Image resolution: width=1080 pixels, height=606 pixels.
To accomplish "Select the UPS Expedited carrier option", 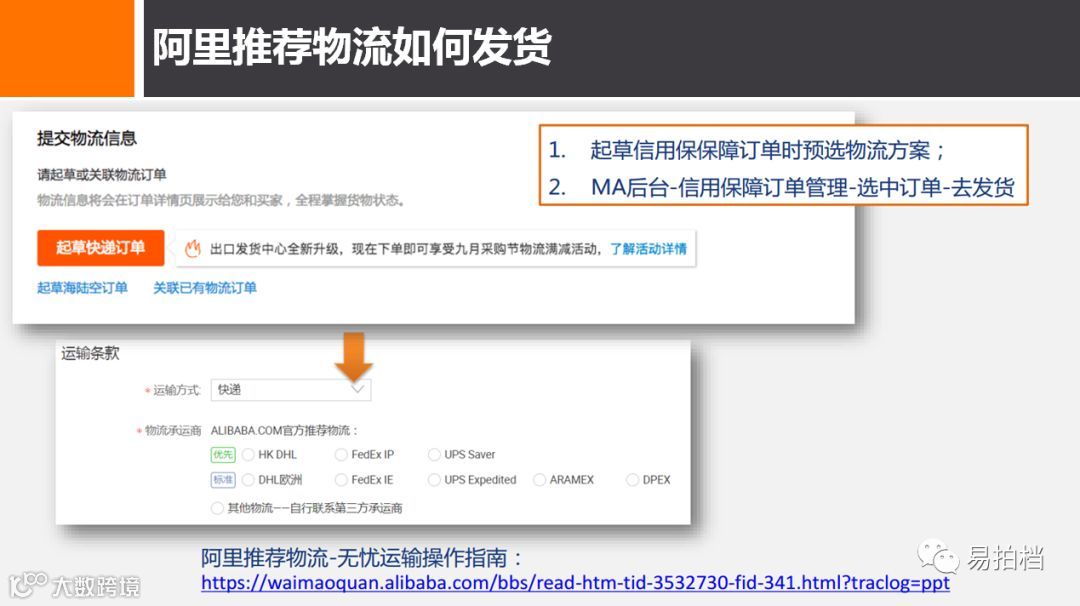I will (x=434, y=480).
